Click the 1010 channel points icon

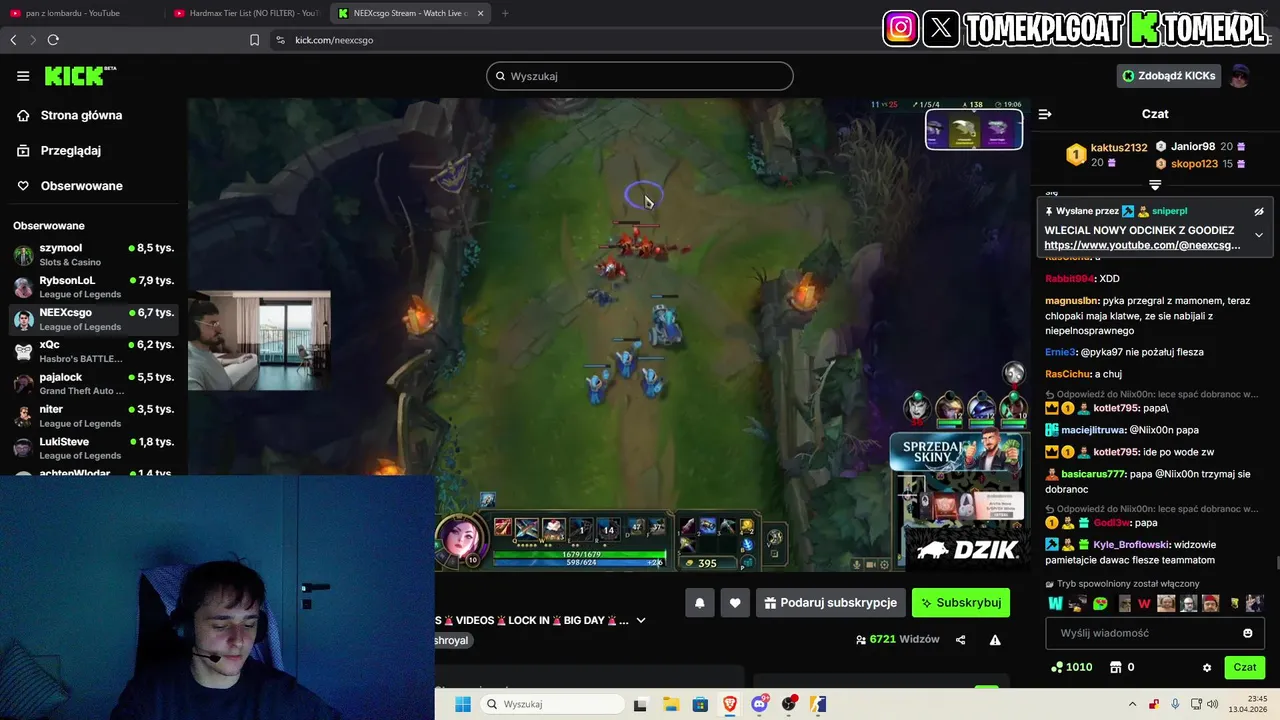click(x=1056, y=668)
